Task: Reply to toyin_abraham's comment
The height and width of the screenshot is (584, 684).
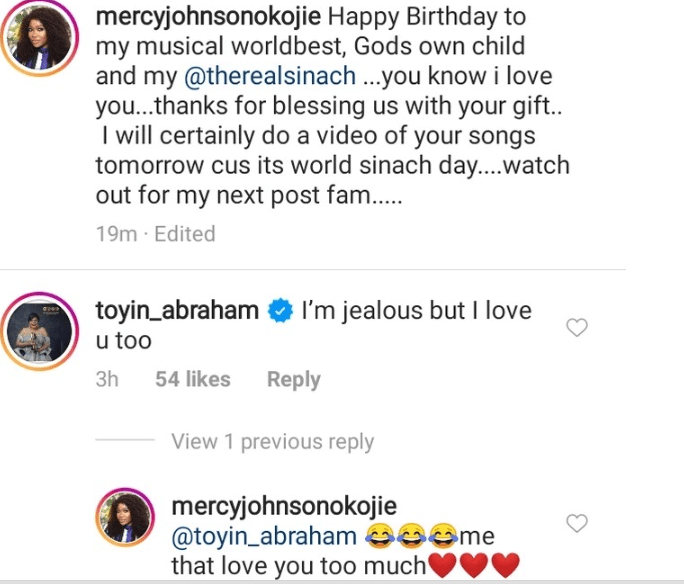Action: [293, 380]
